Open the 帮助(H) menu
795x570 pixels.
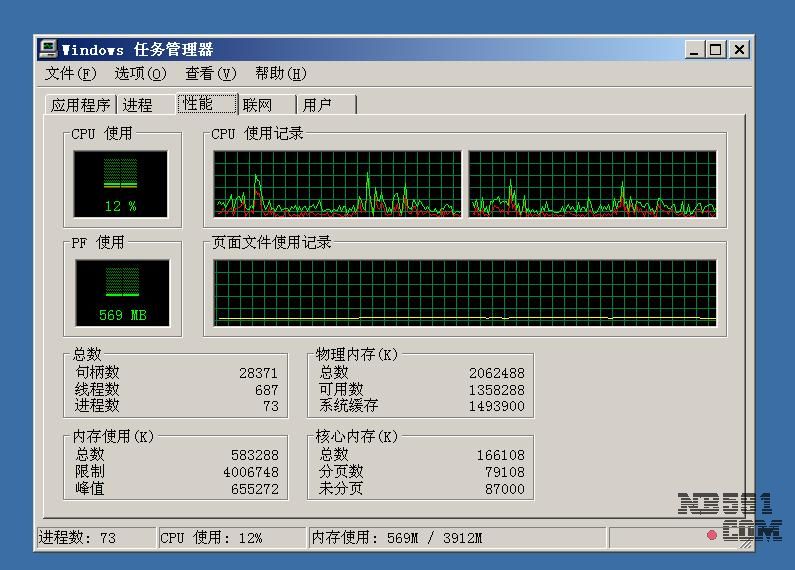[x=280, y=74]
